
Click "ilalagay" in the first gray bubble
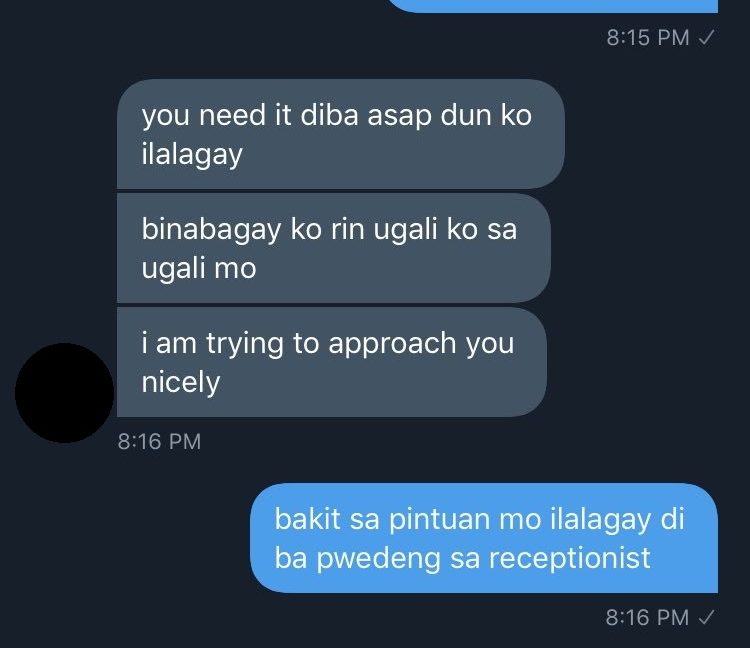tap(192, 154)
